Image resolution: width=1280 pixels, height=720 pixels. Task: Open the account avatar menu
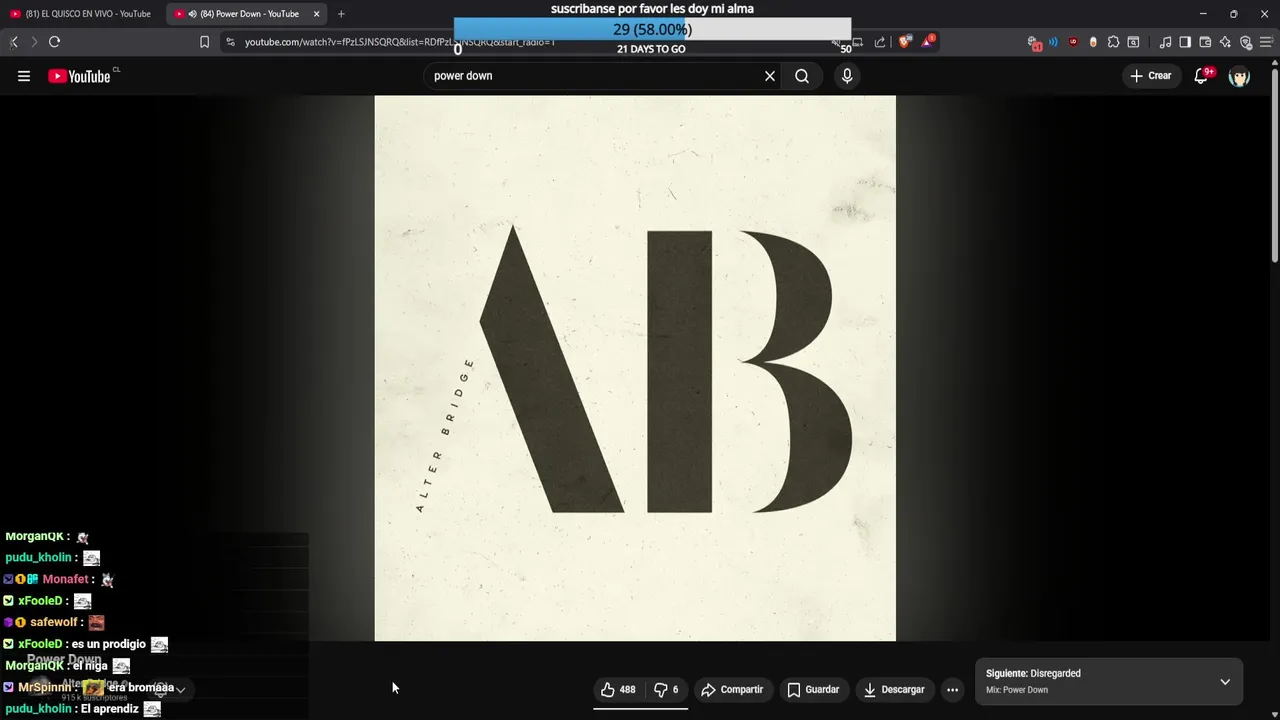point(1239,77)
